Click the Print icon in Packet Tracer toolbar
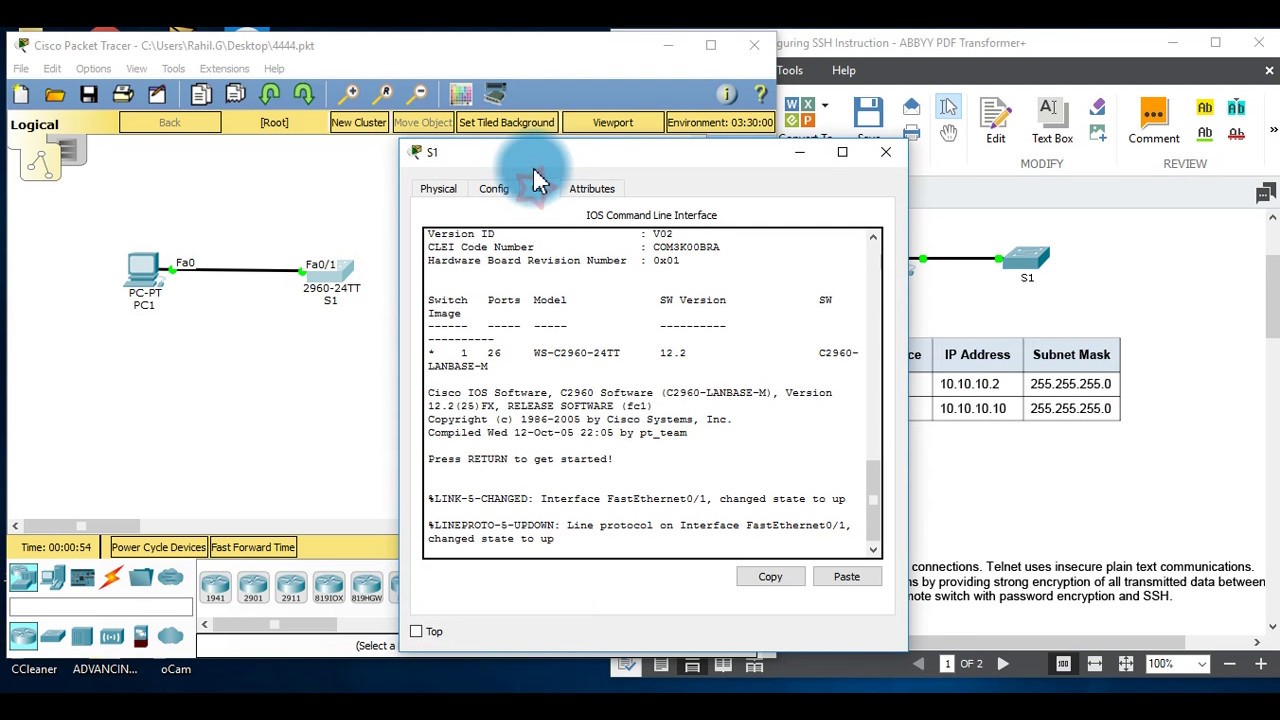1280x720 pixels. click(123, 94)
